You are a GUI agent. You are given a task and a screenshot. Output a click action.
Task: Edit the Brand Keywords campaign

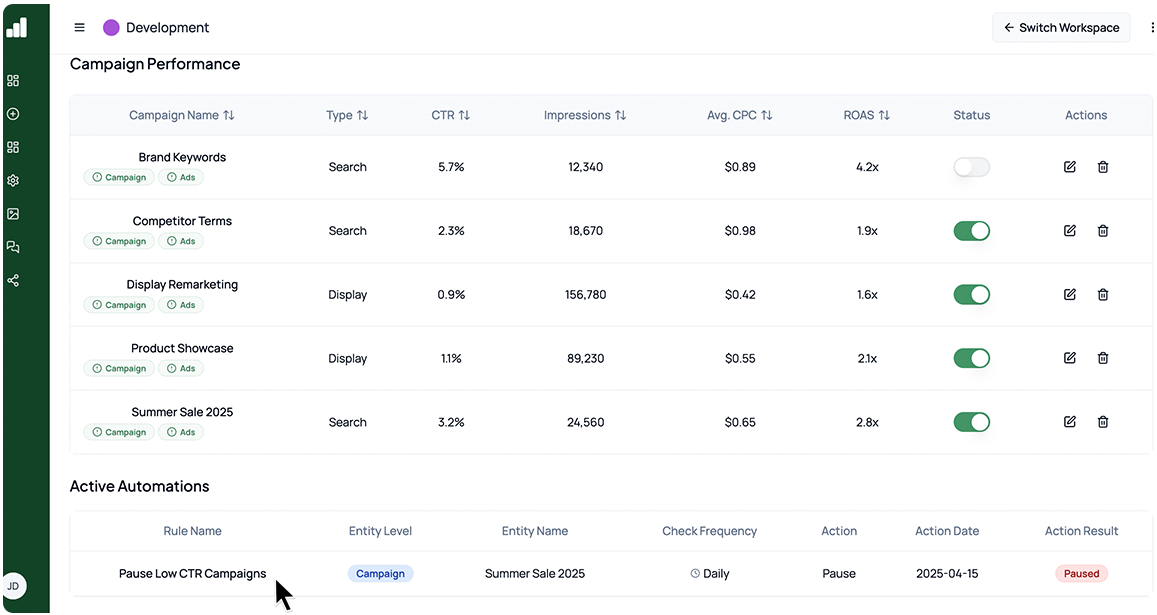point(1069,167)
